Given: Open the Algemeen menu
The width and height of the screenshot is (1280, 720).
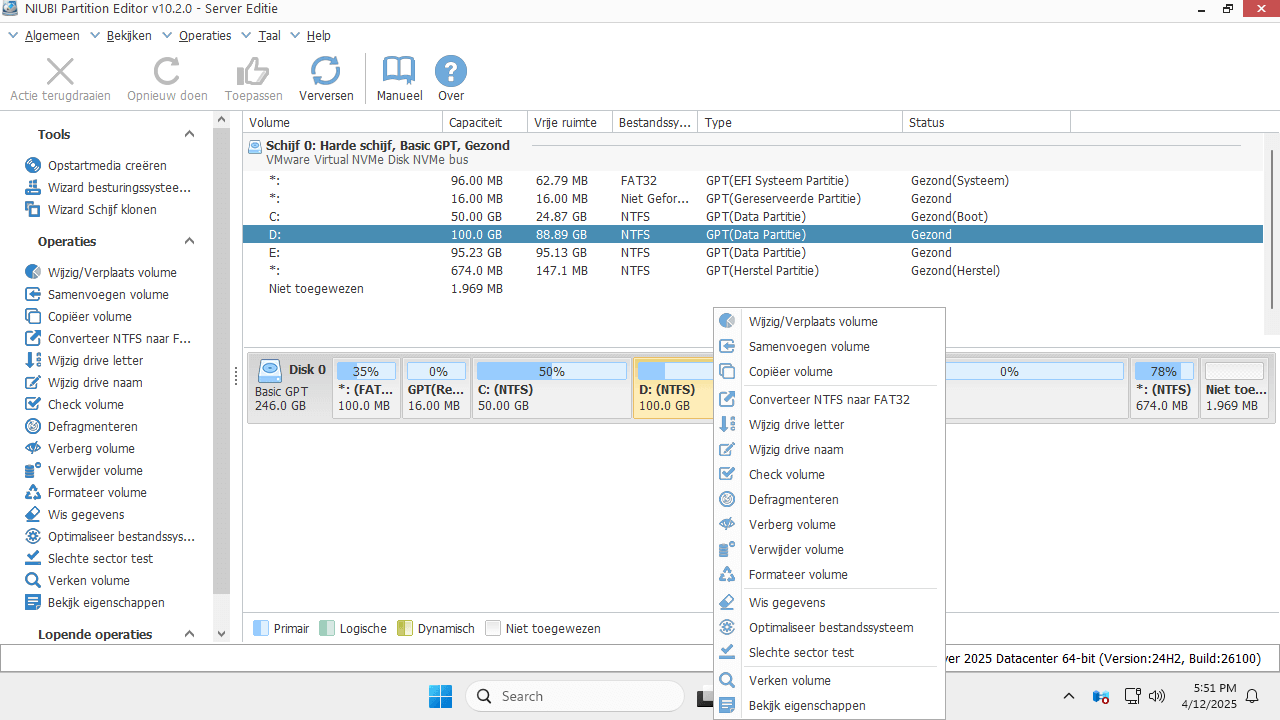Looking at the screenshot, I should 52,35.
